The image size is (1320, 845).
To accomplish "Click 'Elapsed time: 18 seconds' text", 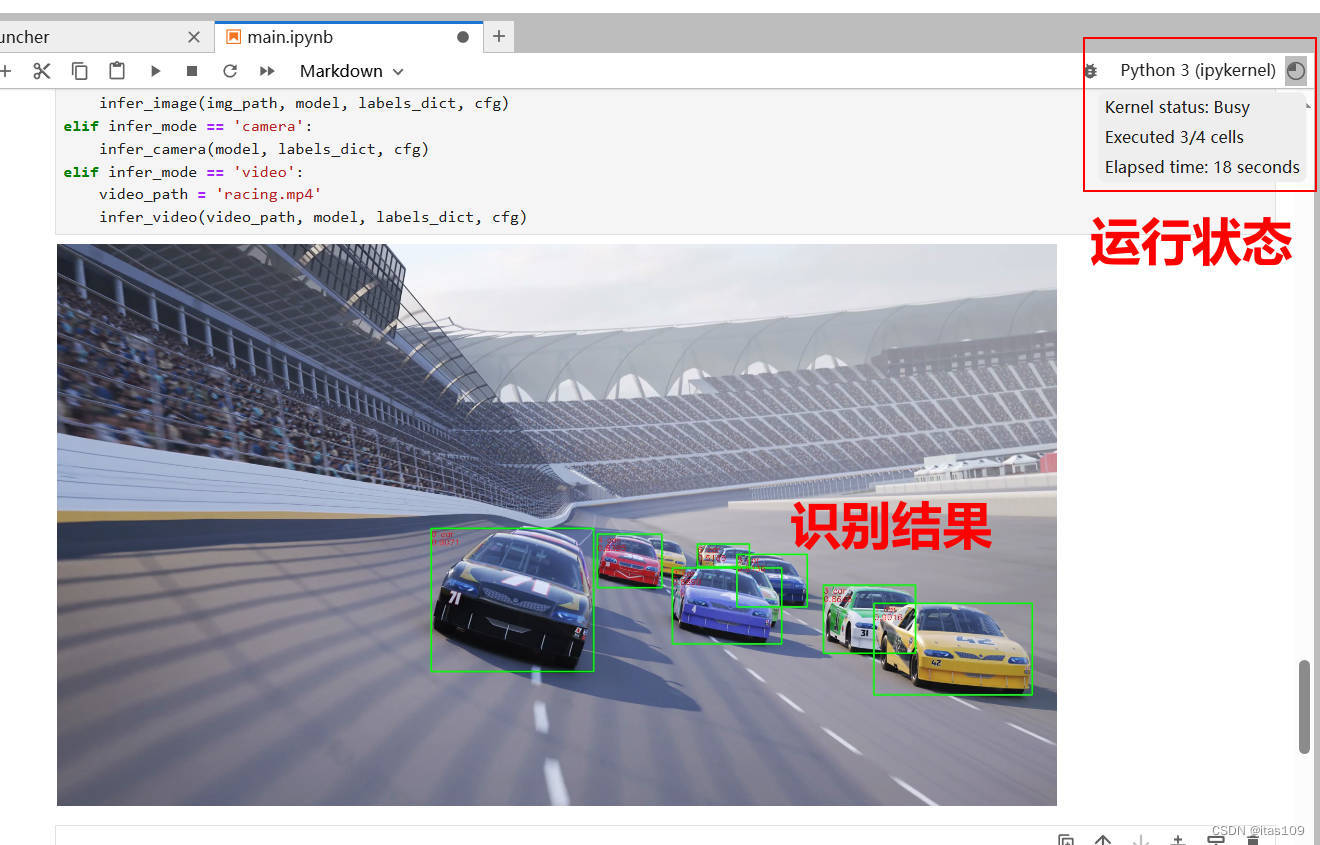I will pos(1202,167).
